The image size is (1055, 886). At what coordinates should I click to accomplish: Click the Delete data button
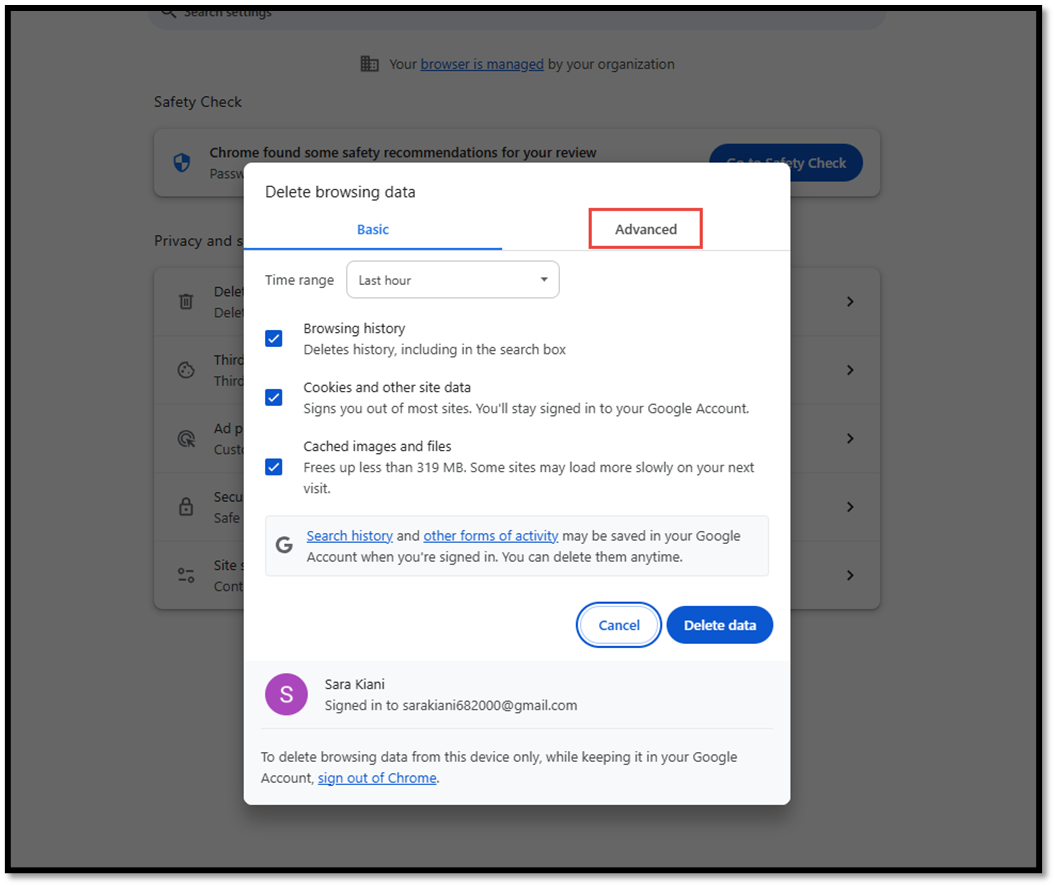click(719, 625)
